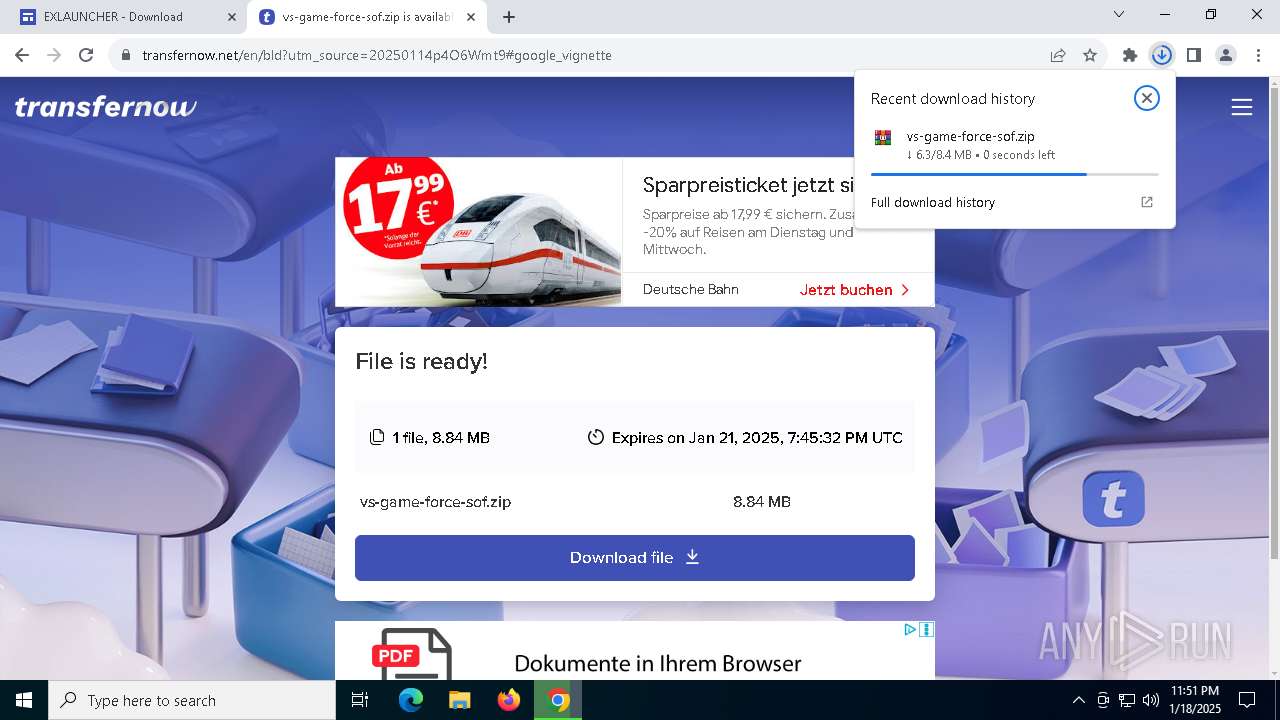Open the network status tray icon
The height and width of the screenshot is (720, 1280).
1127,700
